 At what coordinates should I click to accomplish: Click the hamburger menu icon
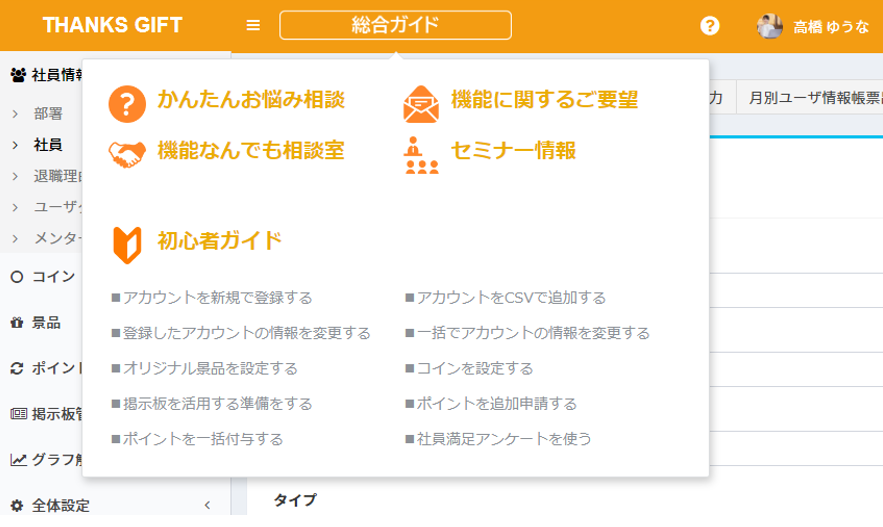tap(253, 26)
